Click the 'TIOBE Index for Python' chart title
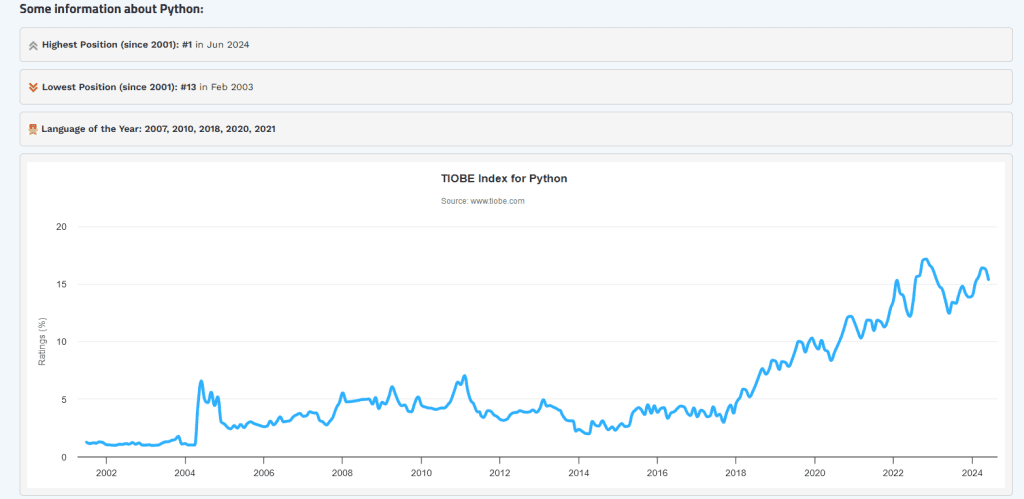1024x499 pixels. click(x=504, y=179)
